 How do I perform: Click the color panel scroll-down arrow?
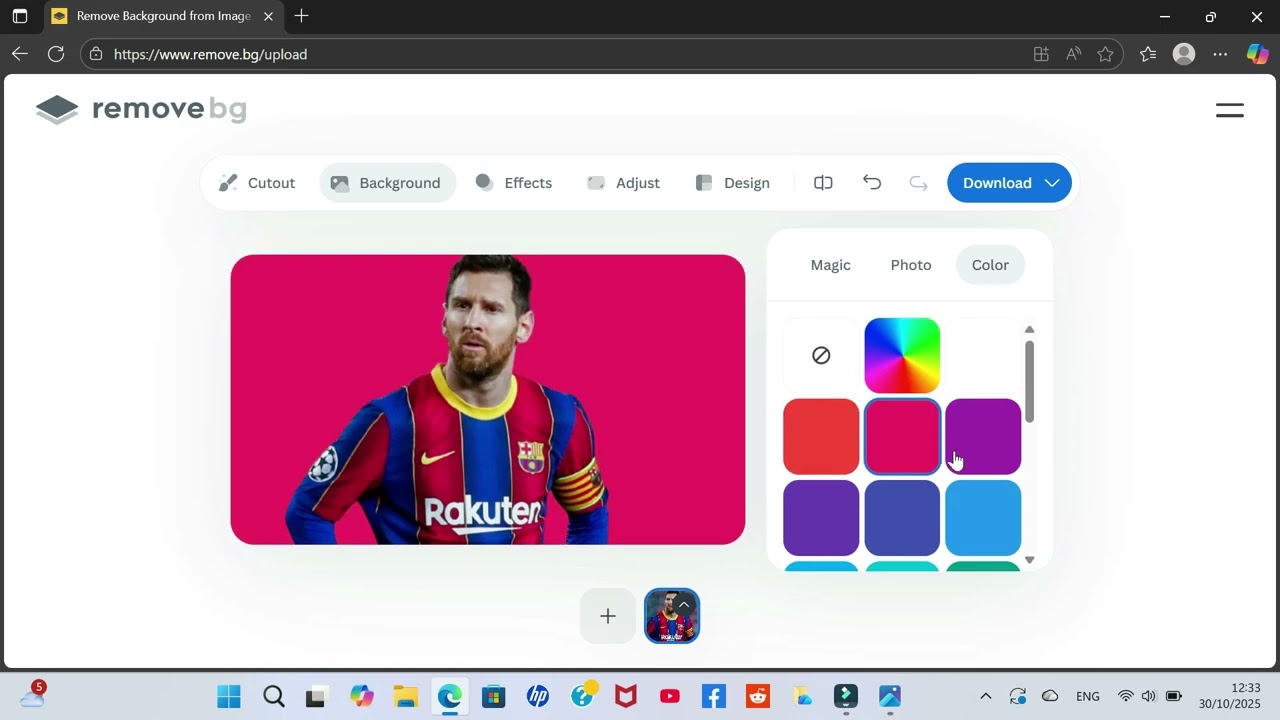1029,560
